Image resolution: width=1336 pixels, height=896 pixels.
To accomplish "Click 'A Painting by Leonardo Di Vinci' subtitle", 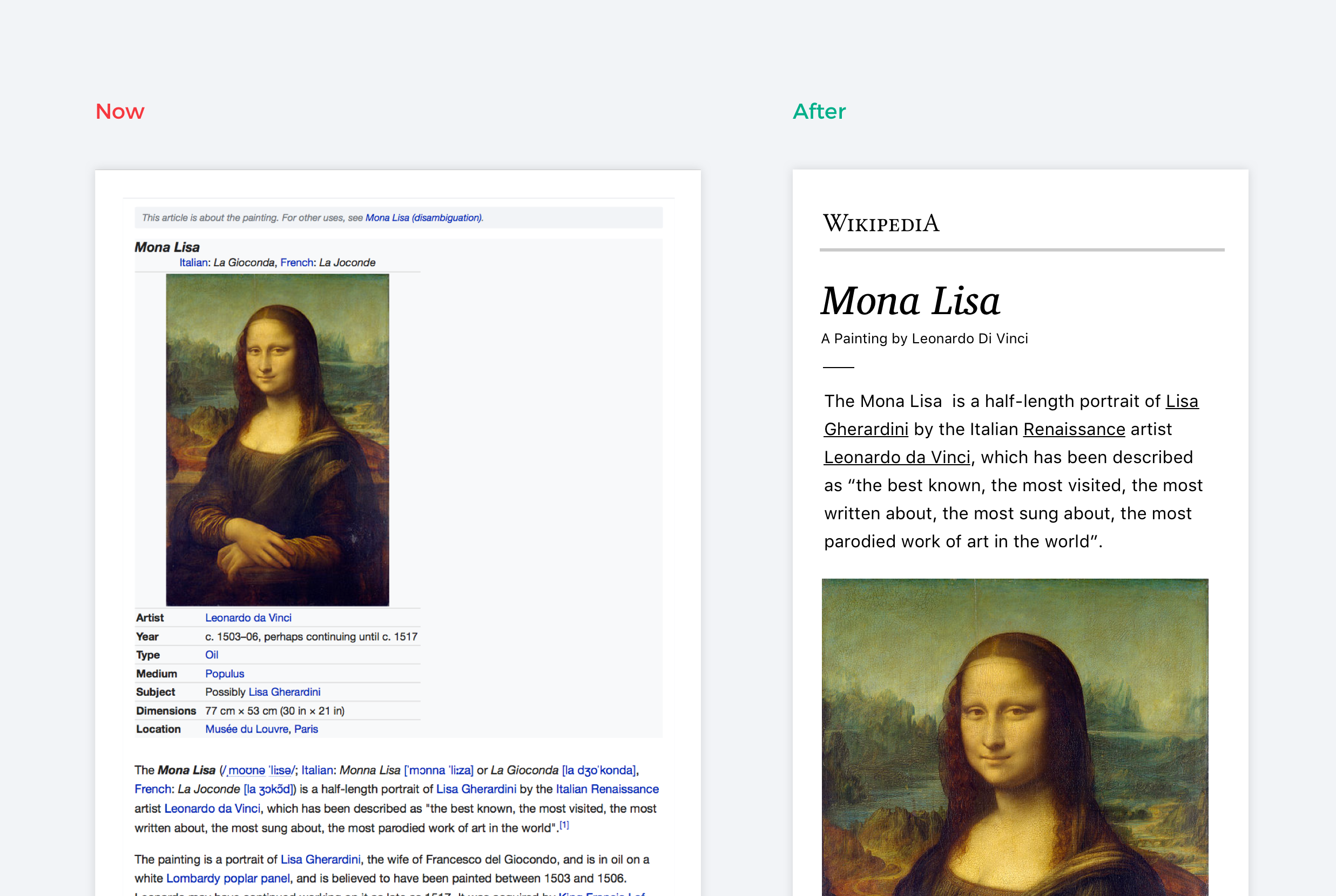I will [925, 338].
